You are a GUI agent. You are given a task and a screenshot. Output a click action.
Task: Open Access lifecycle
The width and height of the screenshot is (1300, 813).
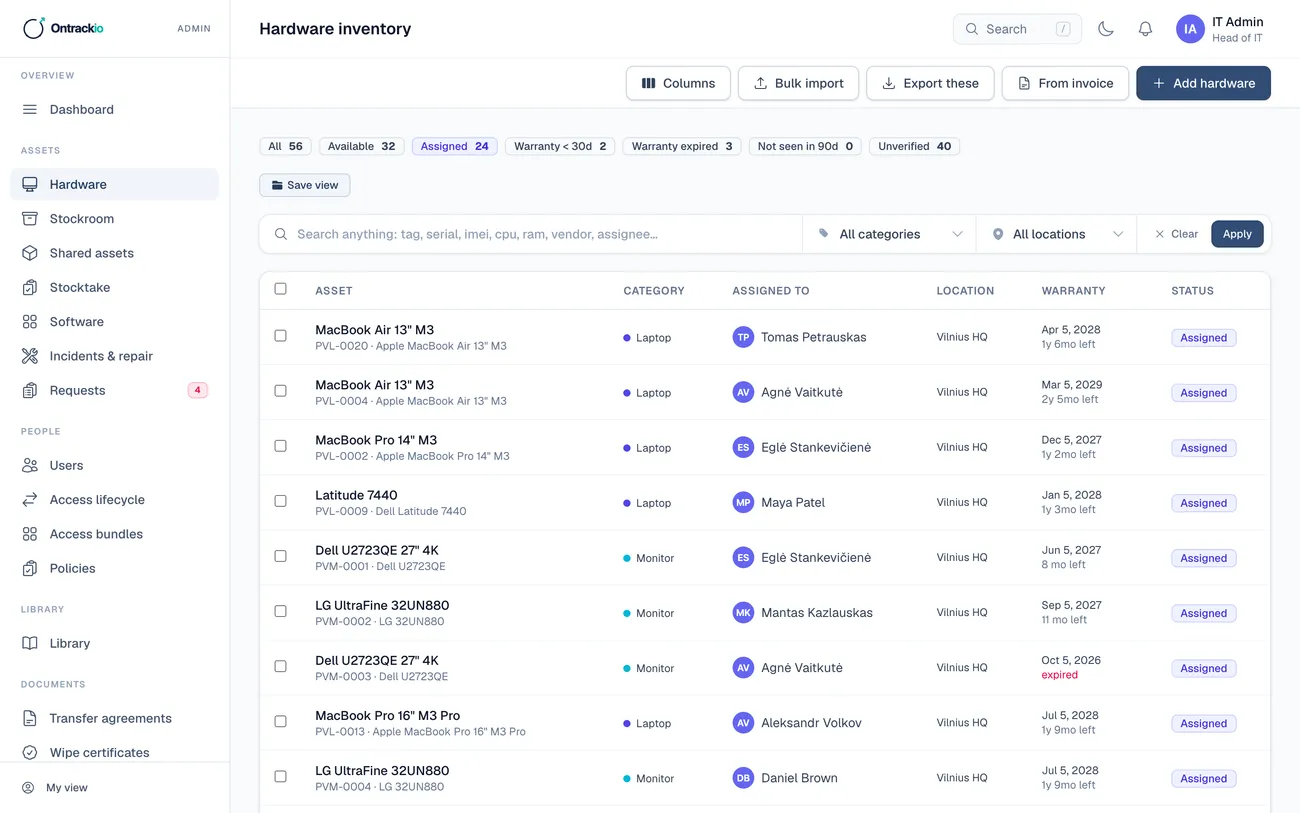pos(114,500)
